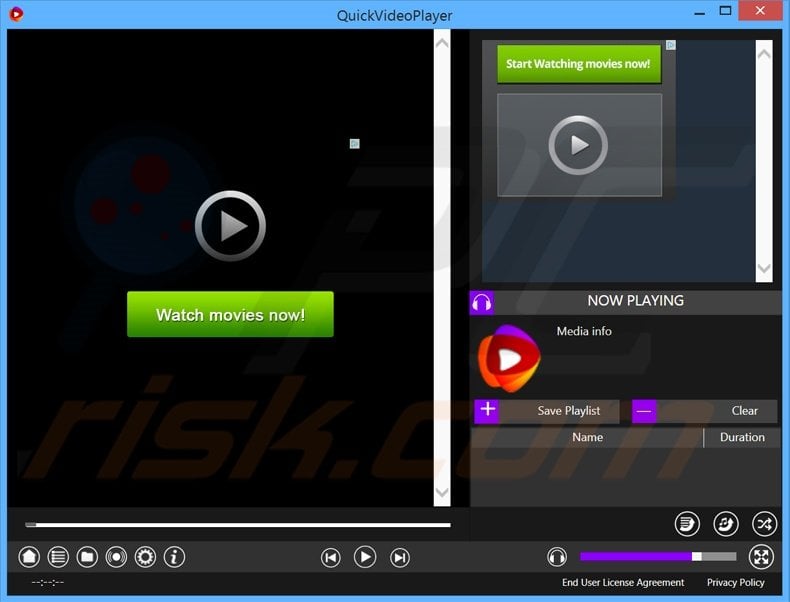The height and width of the screenshot is (602, 790).
Task: Close the QuickVideoPlayer window
Action: [x=760, y=10]
